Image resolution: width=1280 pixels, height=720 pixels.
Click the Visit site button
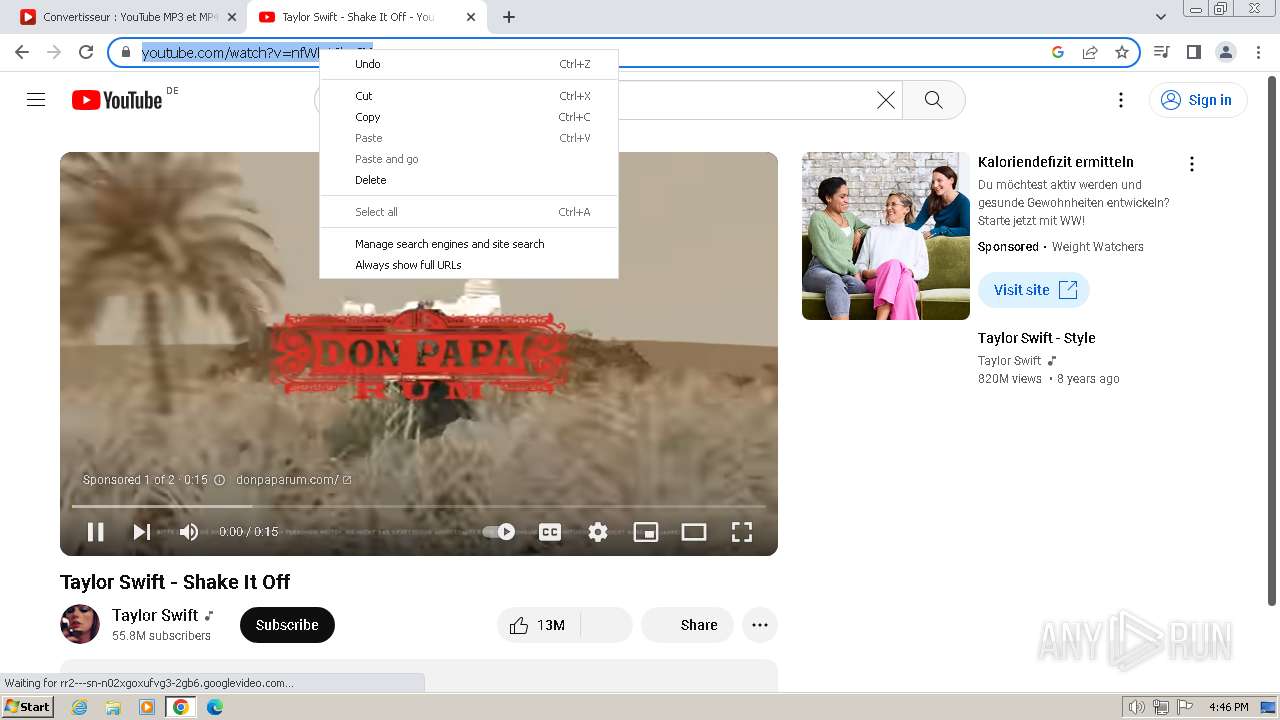point(1034,290)
